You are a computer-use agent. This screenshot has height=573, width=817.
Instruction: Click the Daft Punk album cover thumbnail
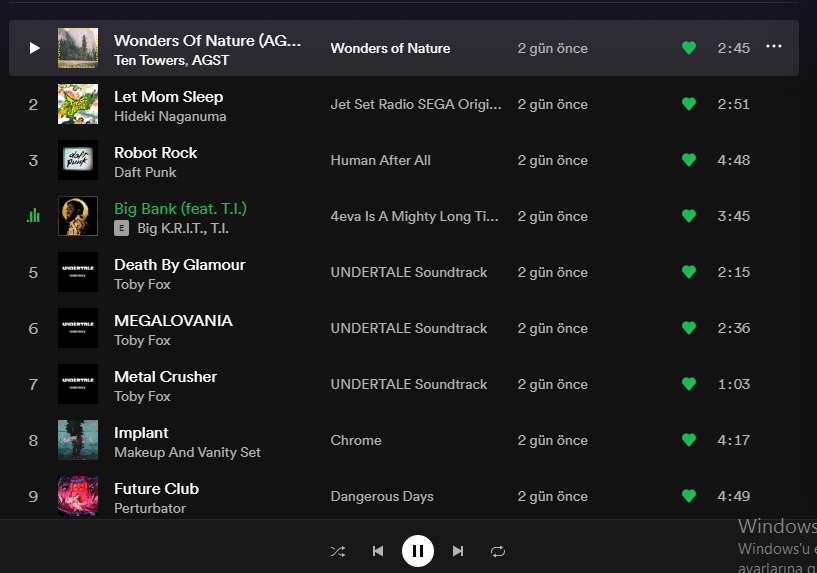tap(78, 160)
